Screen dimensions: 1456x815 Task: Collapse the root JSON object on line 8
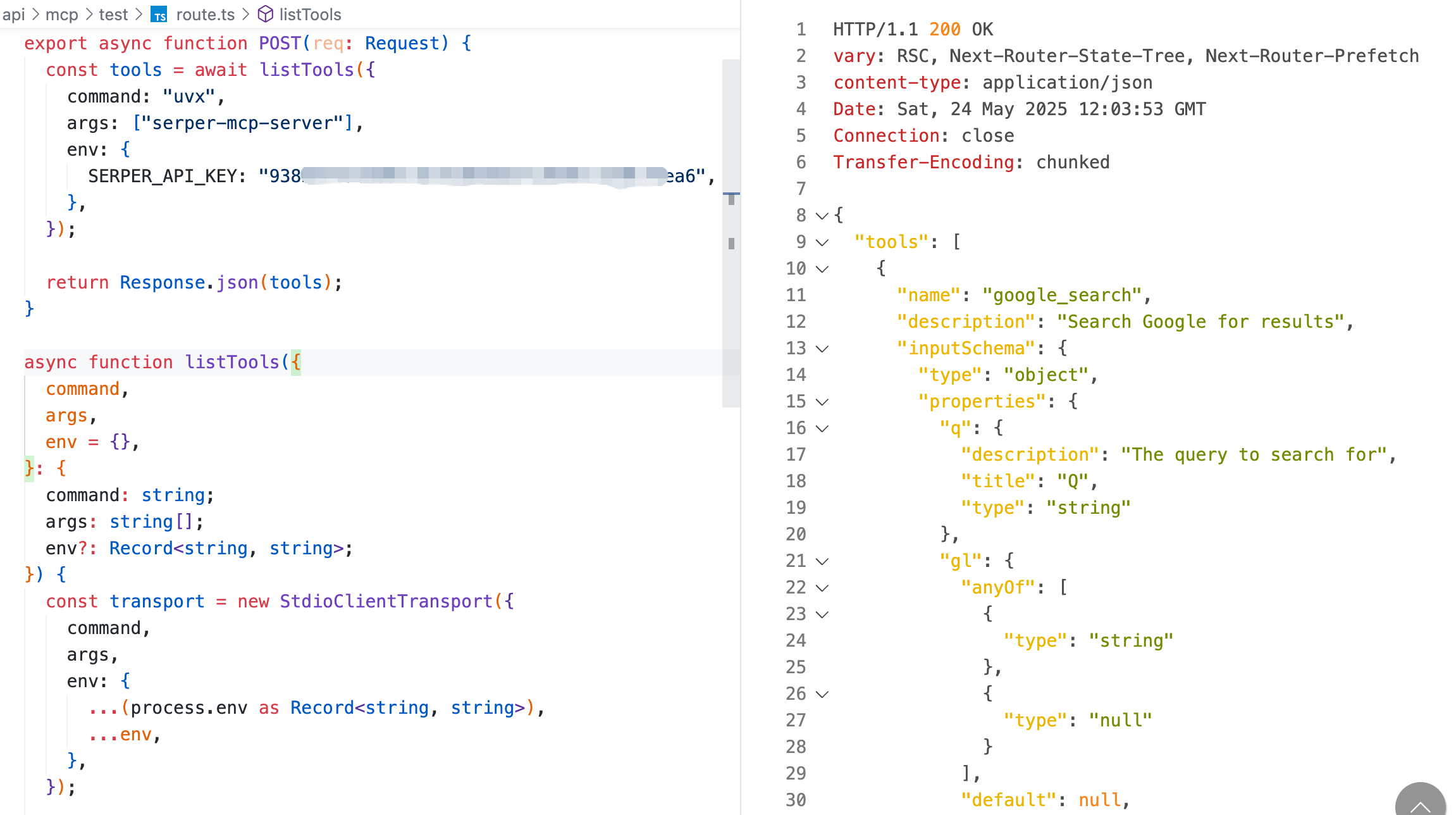(822, 216)
